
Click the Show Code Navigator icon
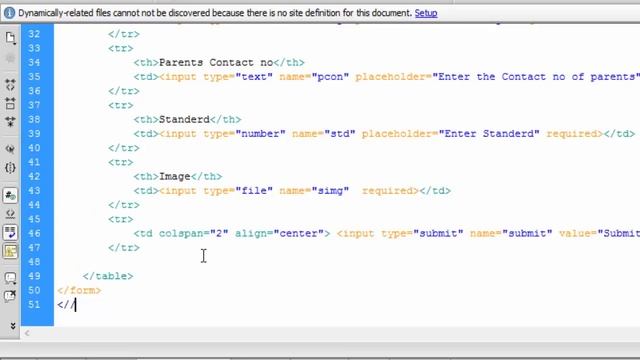point(10,59)
